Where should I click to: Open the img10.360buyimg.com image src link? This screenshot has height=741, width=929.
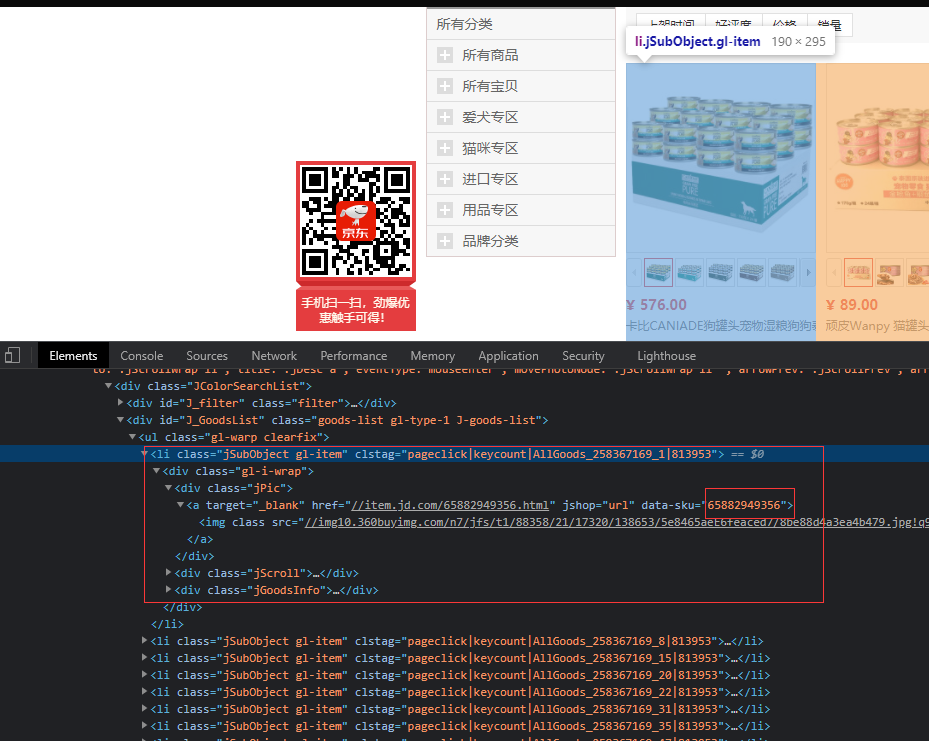[x=617, y=522]
